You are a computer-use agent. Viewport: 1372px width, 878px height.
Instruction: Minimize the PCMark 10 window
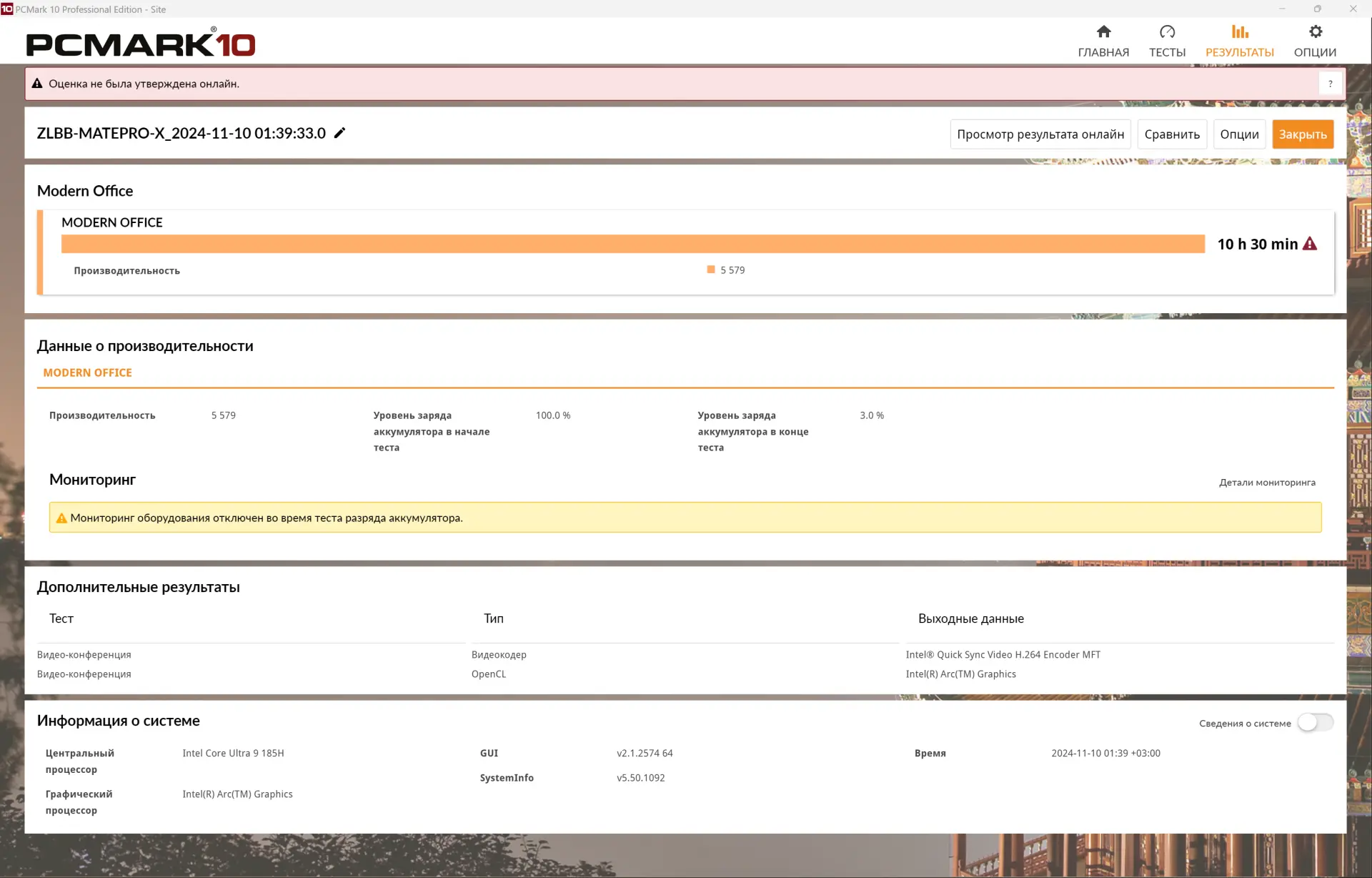click(x=1282, y=9)
